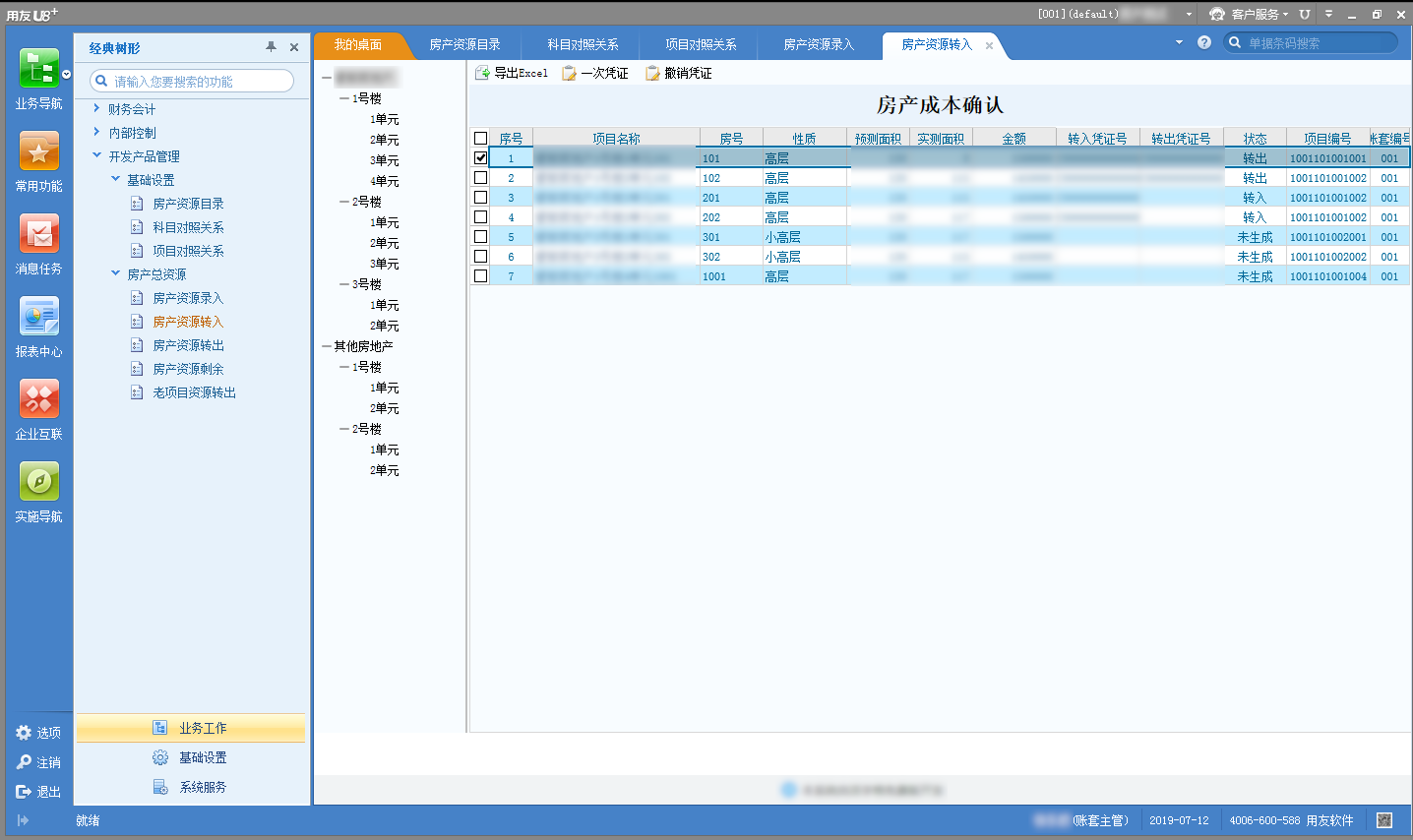Close the 经典树形 panel
1413x840 pixels.
pyautogui.click(x=294, y=47)
